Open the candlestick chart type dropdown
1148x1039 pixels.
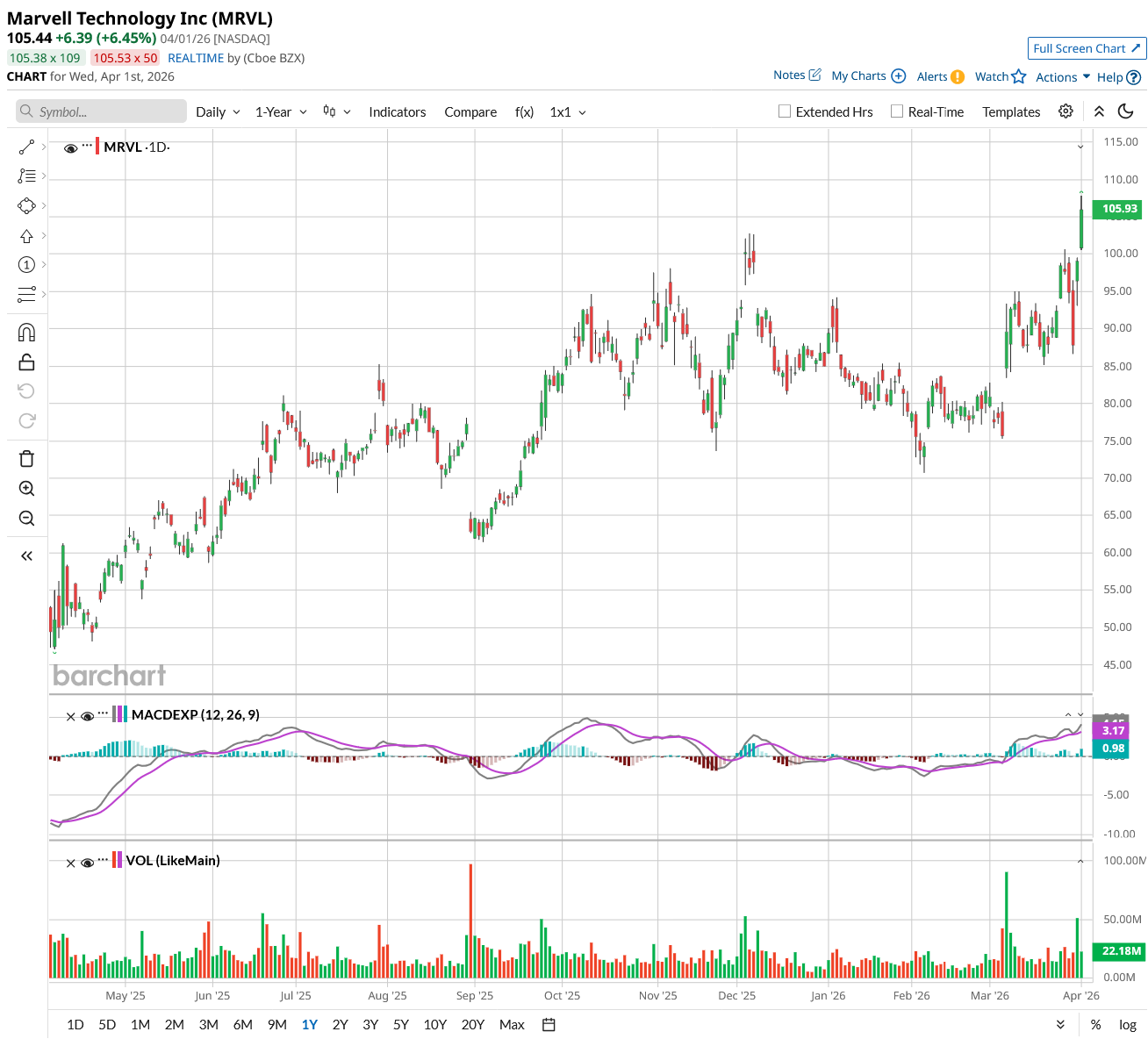[337, 111]
